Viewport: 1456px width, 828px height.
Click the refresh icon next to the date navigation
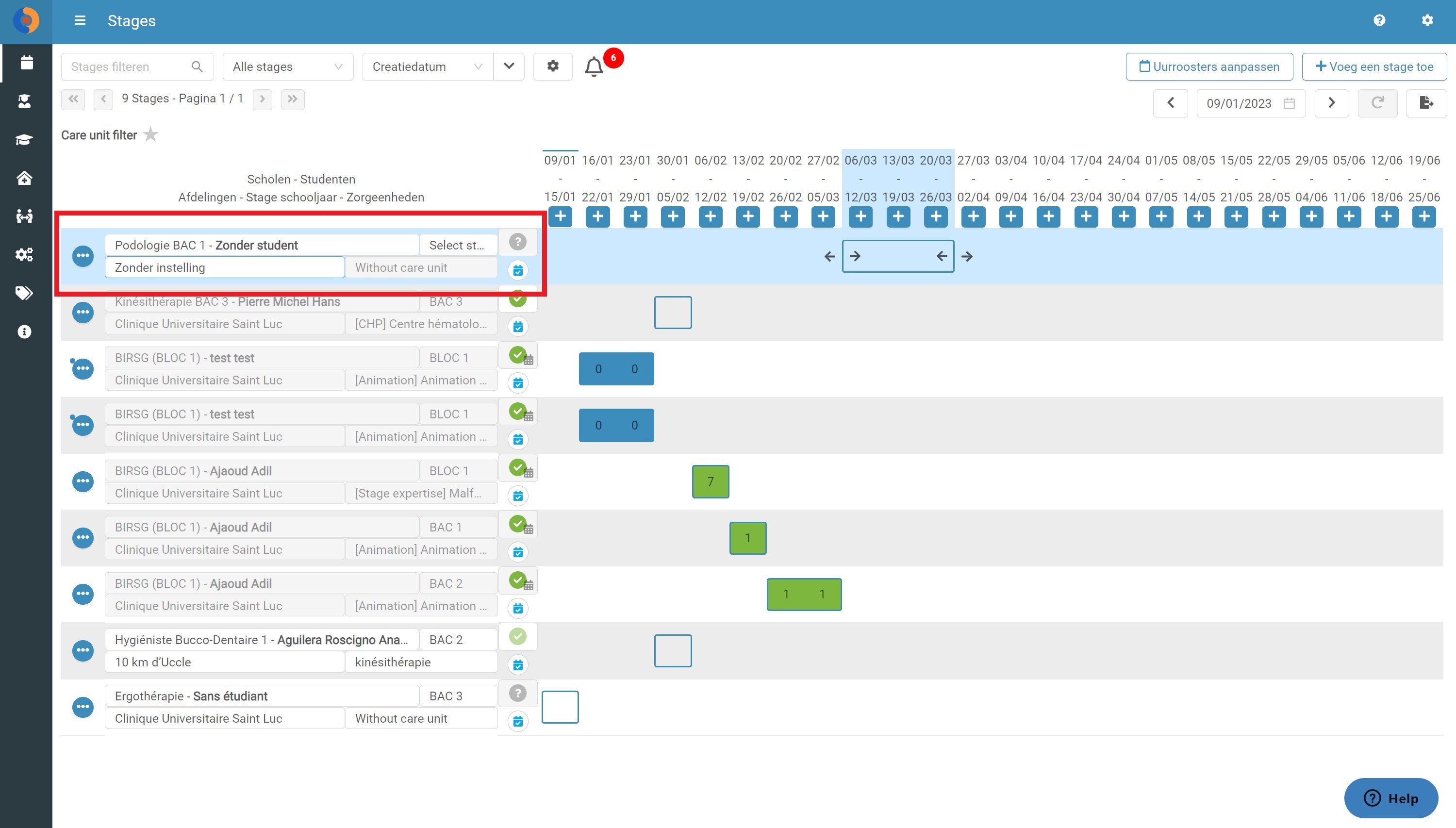pos(1377,103)
